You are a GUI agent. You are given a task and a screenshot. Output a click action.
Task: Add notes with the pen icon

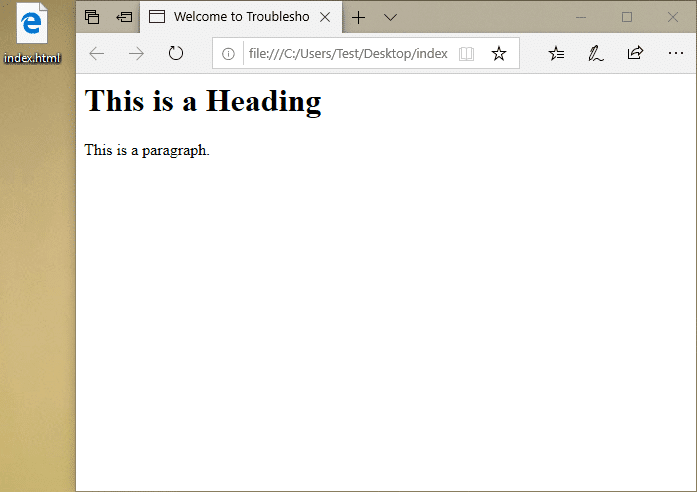point(596,53)
